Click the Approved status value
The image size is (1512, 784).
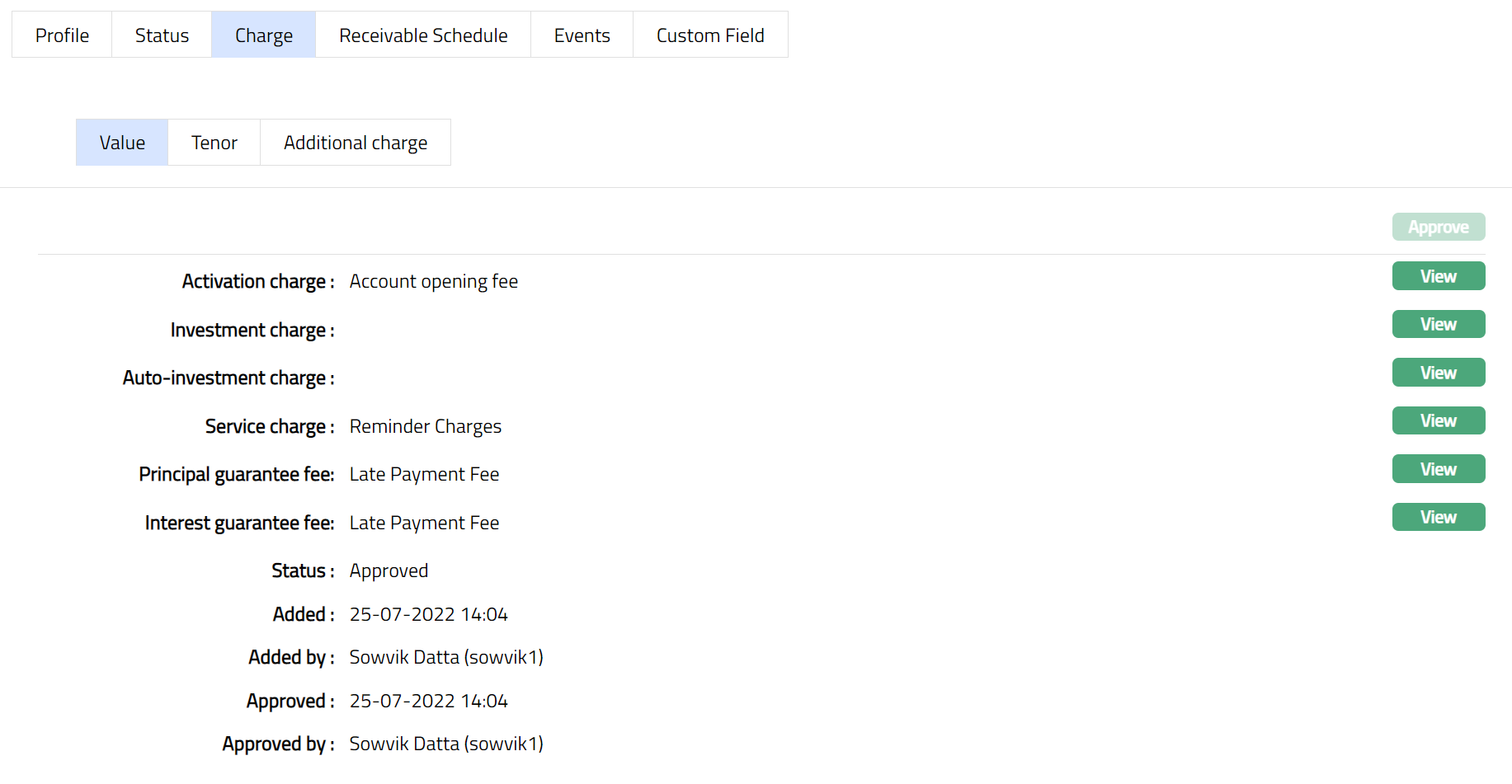(x=389, y=570)
